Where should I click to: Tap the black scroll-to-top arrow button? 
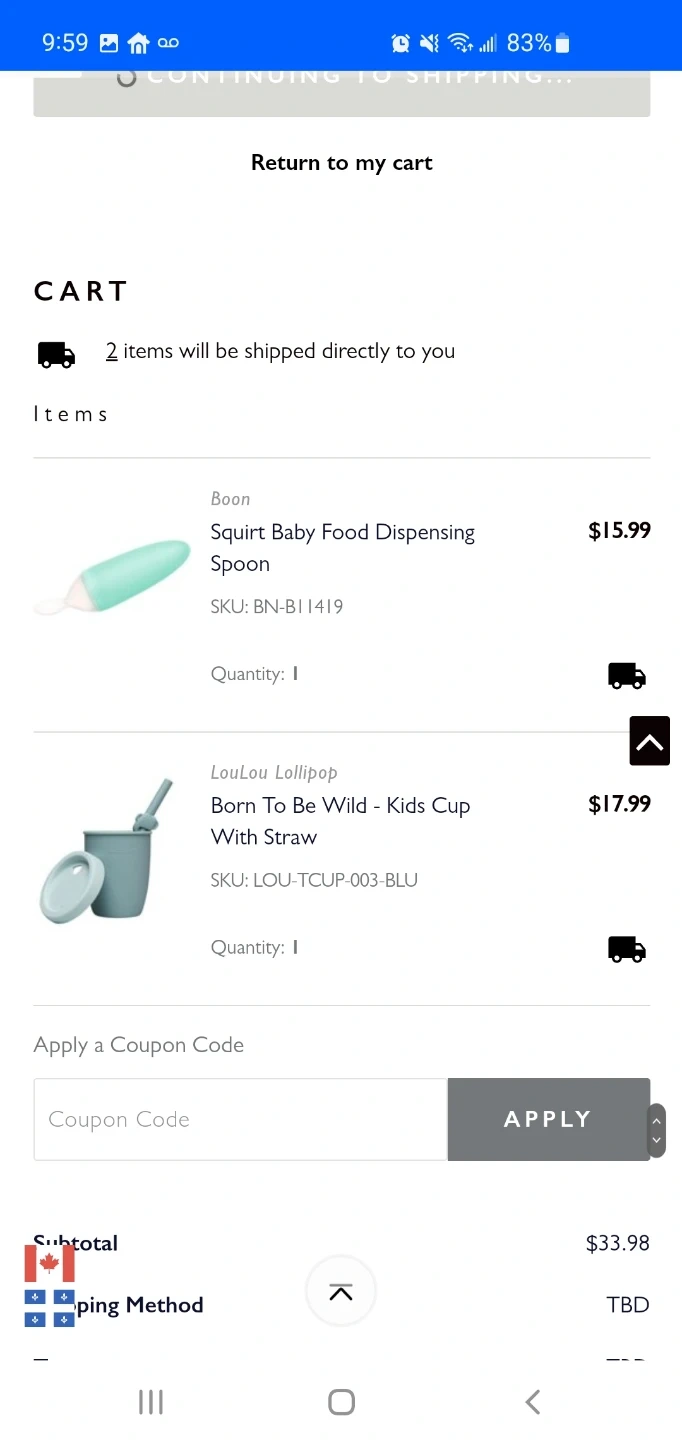click(649, 741)
